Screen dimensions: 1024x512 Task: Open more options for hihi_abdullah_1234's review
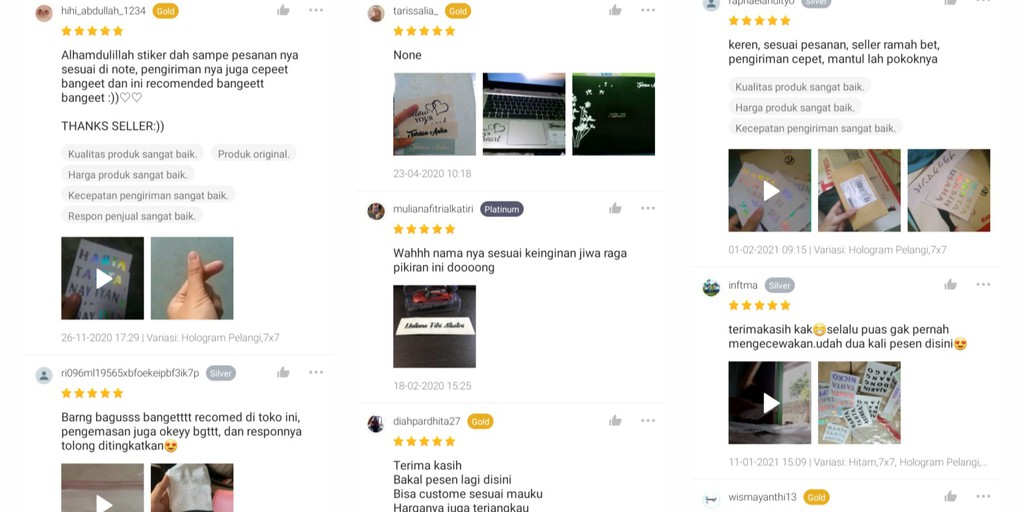(x=316, y=10)
